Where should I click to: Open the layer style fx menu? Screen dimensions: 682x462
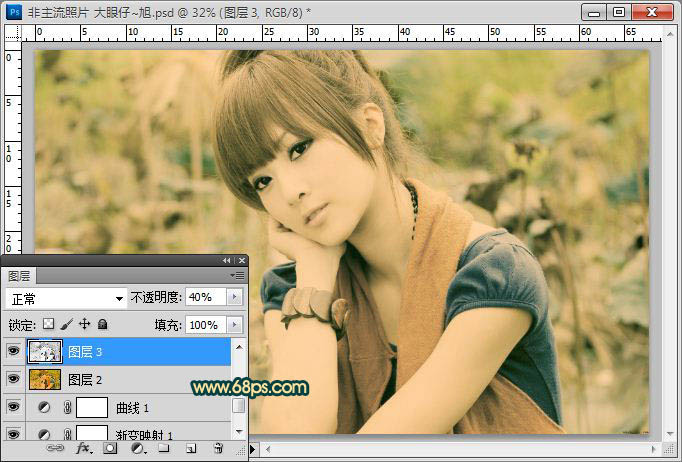pos(84,449)
